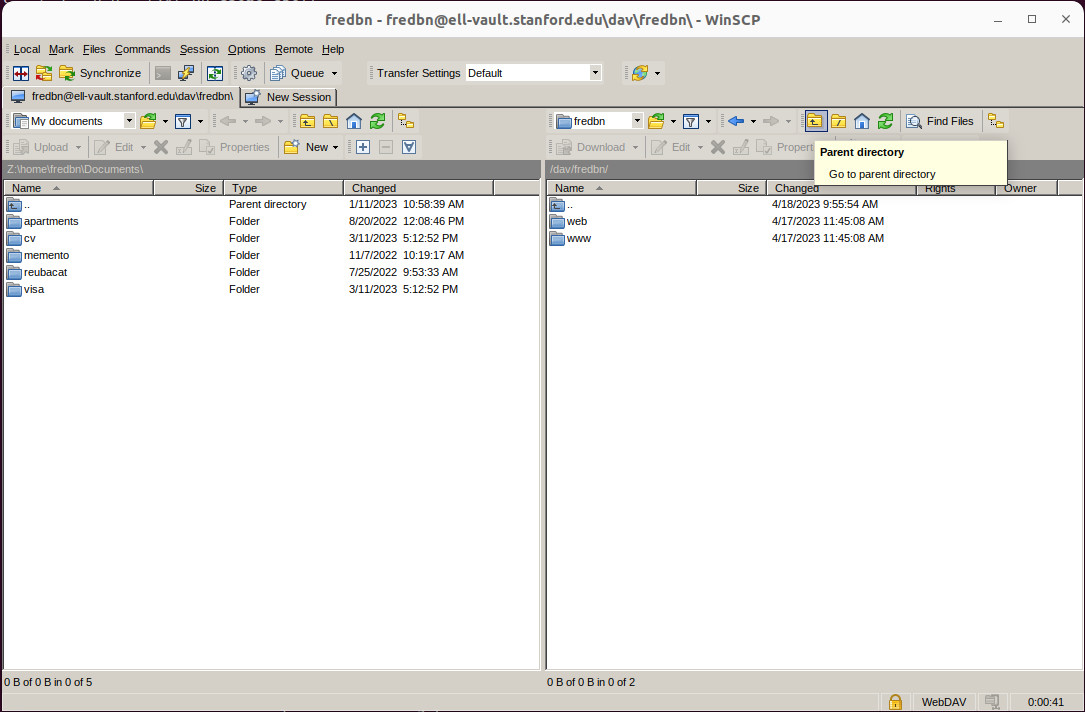Switch to the New Session tab
Viewport: 1085px width, 712px height.
[x=289, y=97]
